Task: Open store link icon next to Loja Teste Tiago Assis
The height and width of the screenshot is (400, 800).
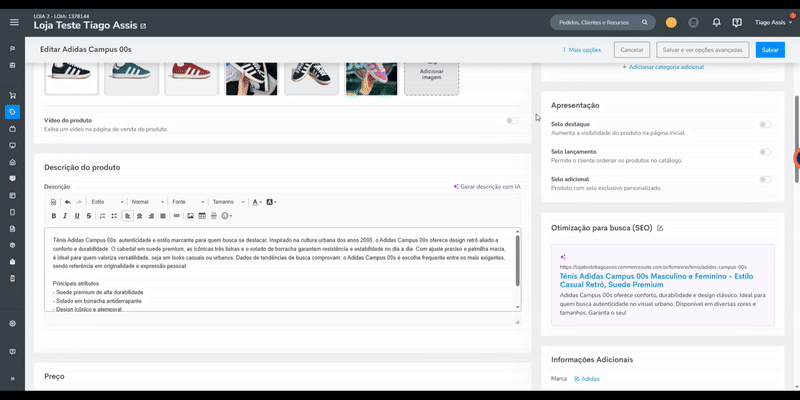Action: (x=143, y=26)
